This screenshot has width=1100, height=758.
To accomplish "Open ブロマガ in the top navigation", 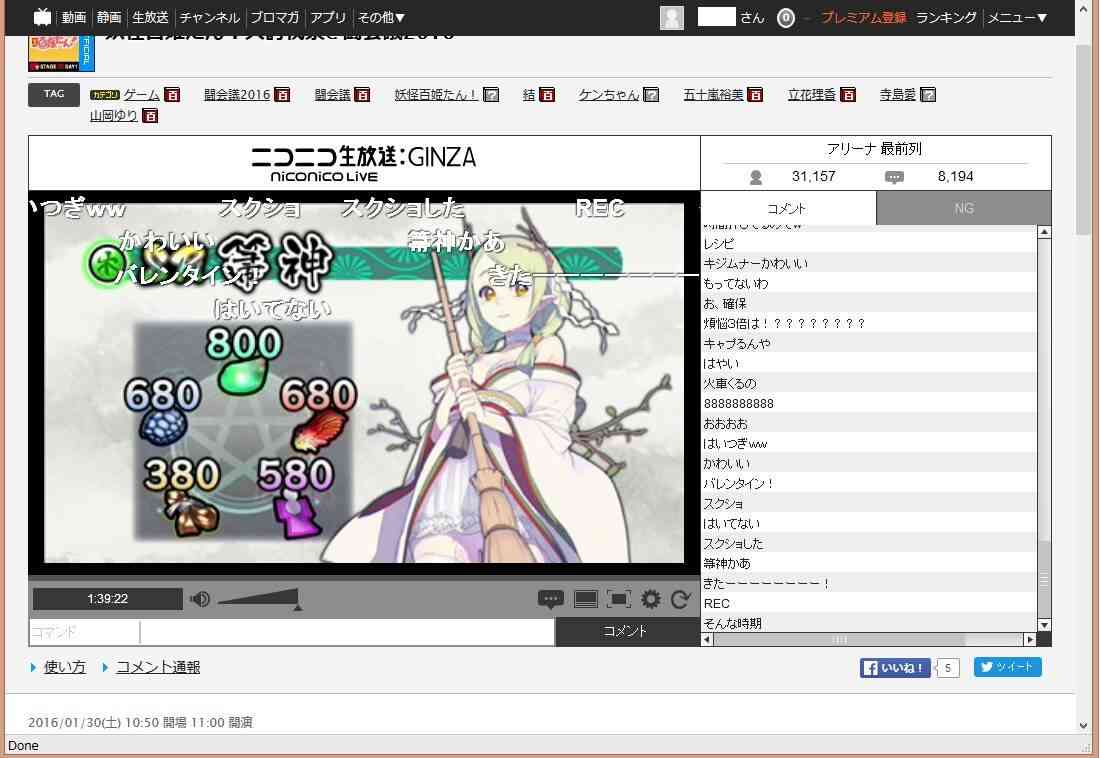I will click(x=274, y=17).
